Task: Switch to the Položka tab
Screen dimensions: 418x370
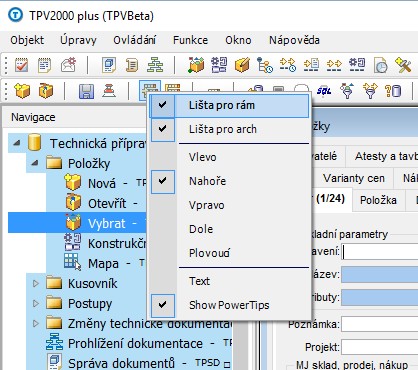Action: pos(378,200)
